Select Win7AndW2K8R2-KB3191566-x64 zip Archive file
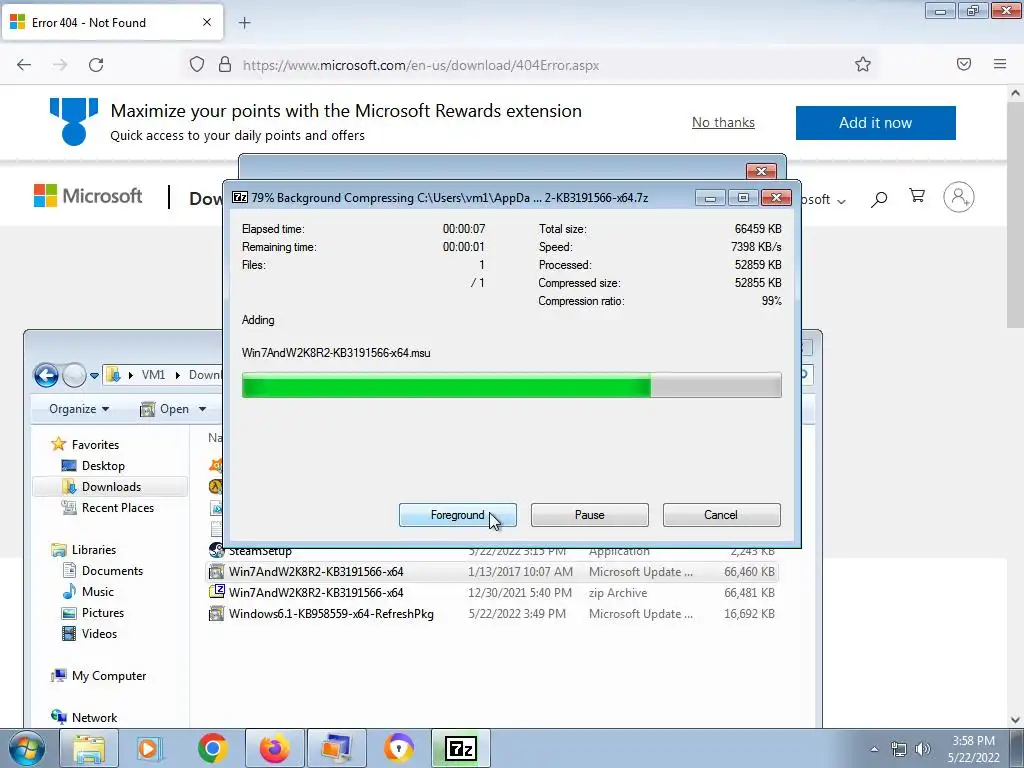This screenshot has height=768, width=1024. click(492, 593)
